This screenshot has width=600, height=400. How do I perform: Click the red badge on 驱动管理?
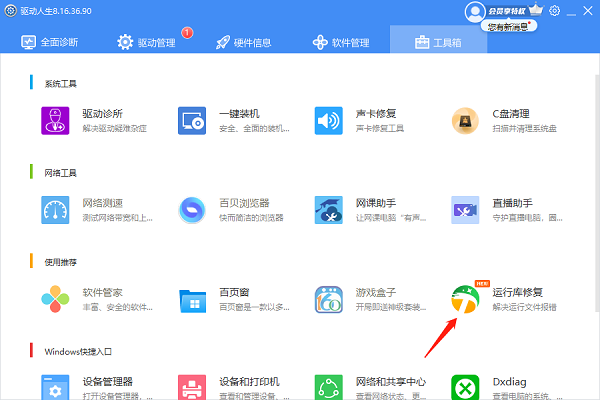[187, 33]
